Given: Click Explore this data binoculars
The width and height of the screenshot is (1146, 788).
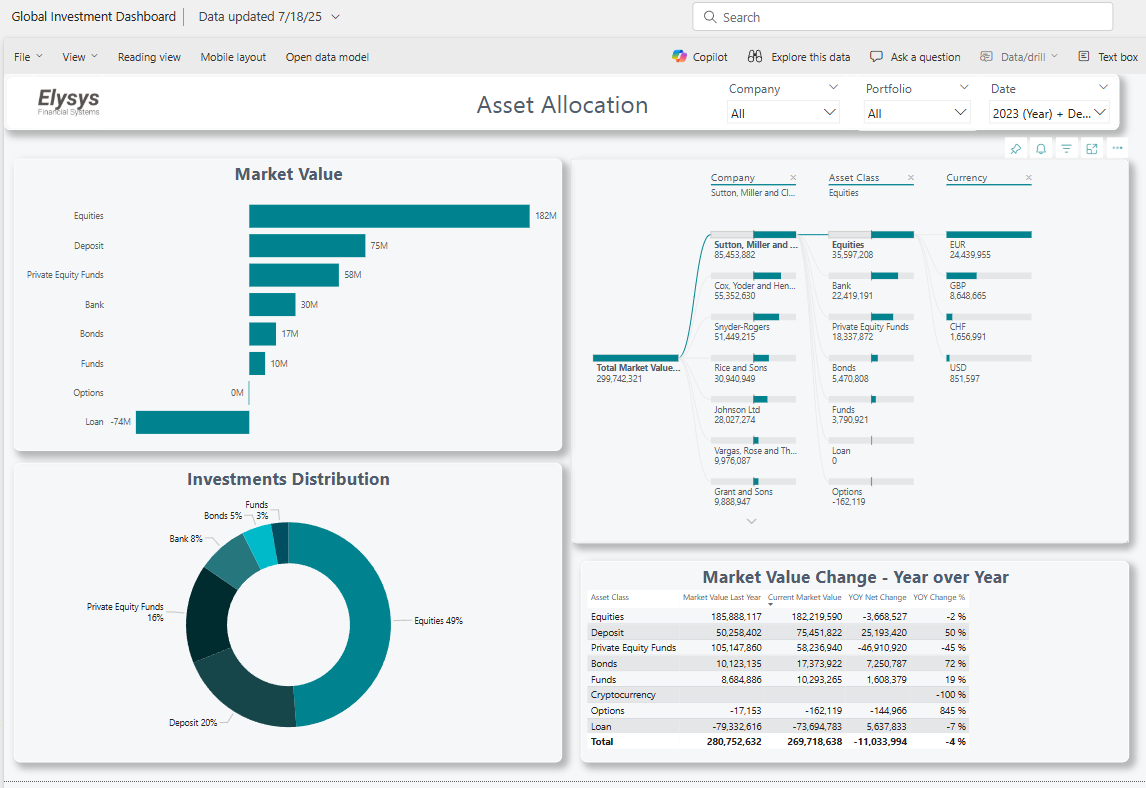Looking at the screenshot, I should 799,57.
